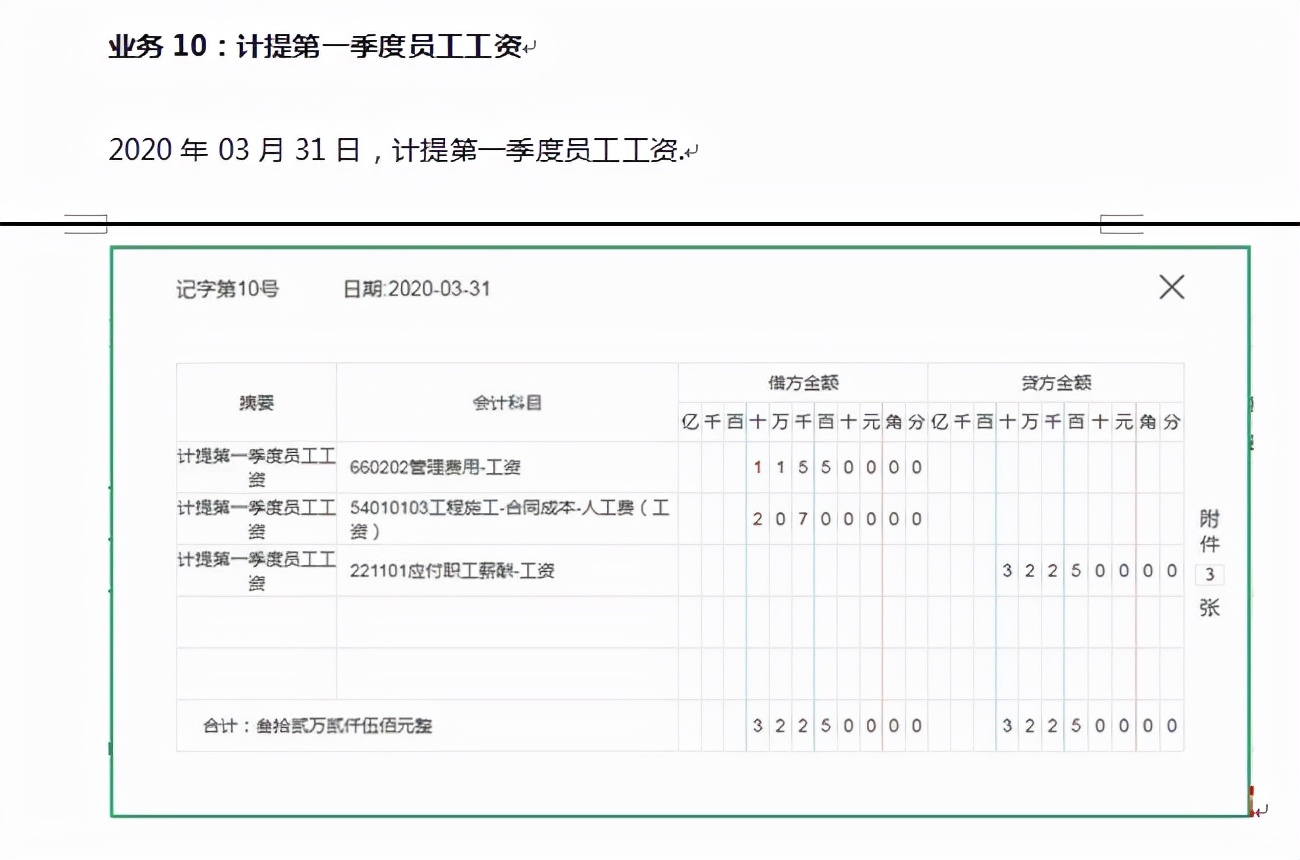Click the 会计科目 column header

(x=507, y=403)
